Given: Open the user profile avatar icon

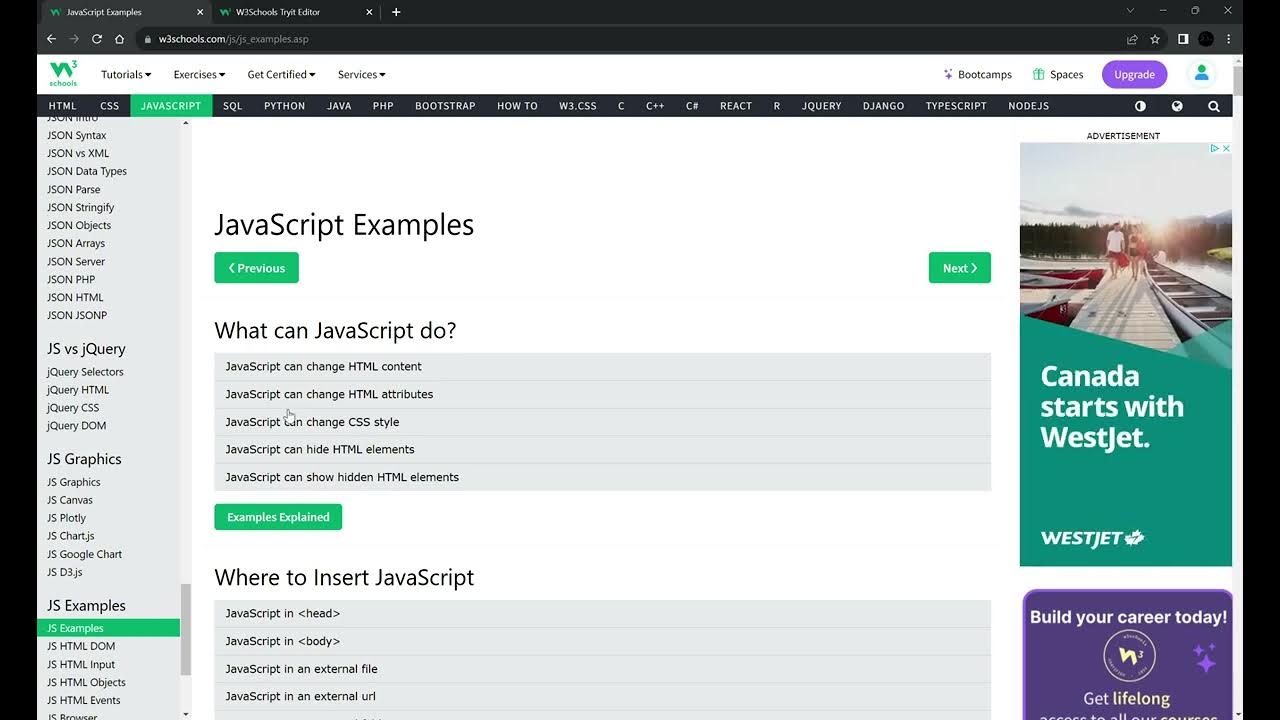Looking at the screenshot, I should click(x=1201, y=73).
